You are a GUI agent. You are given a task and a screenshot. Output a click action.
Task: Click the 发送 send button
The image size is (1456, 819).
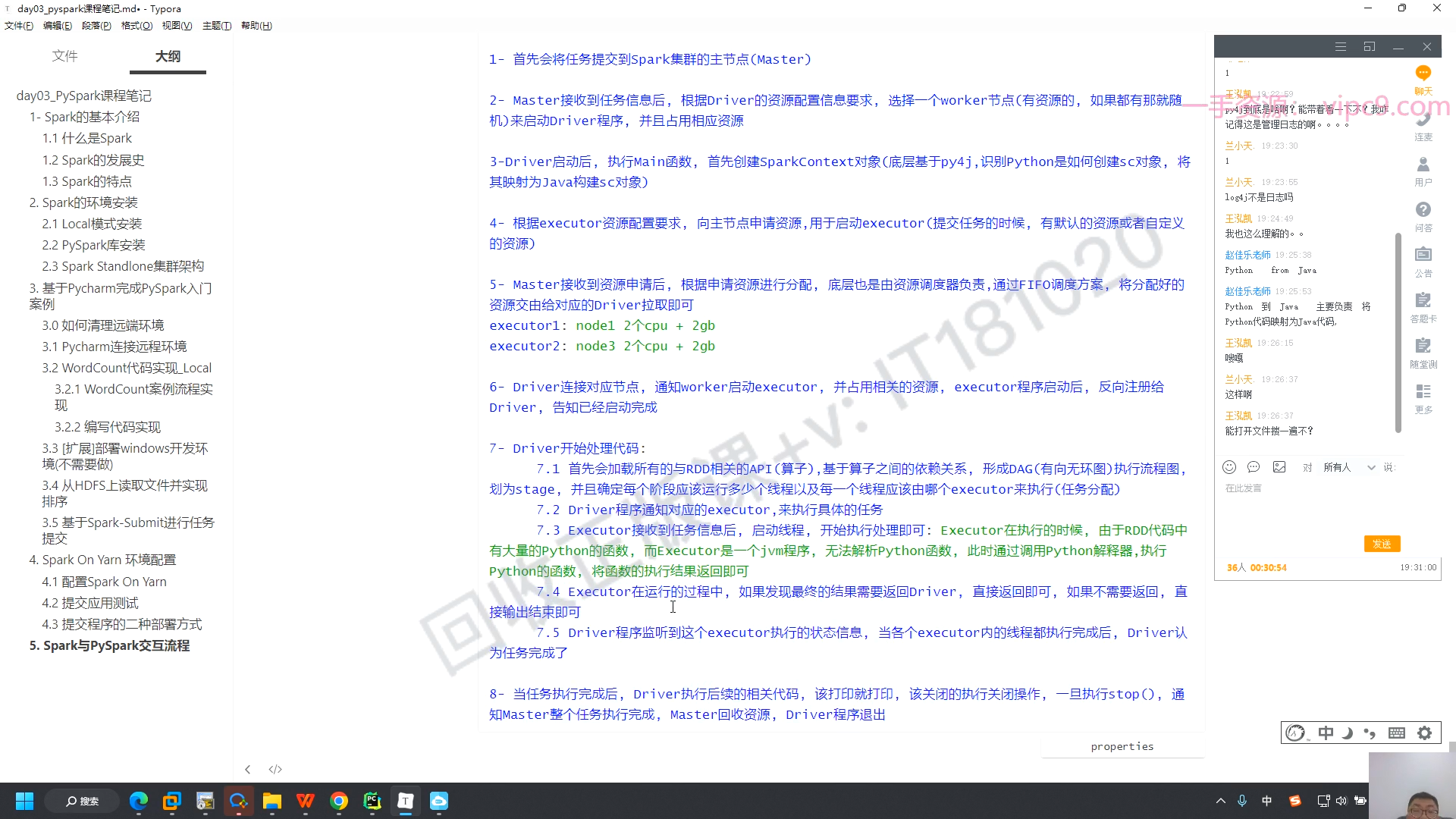click(x=1382, y=544)
